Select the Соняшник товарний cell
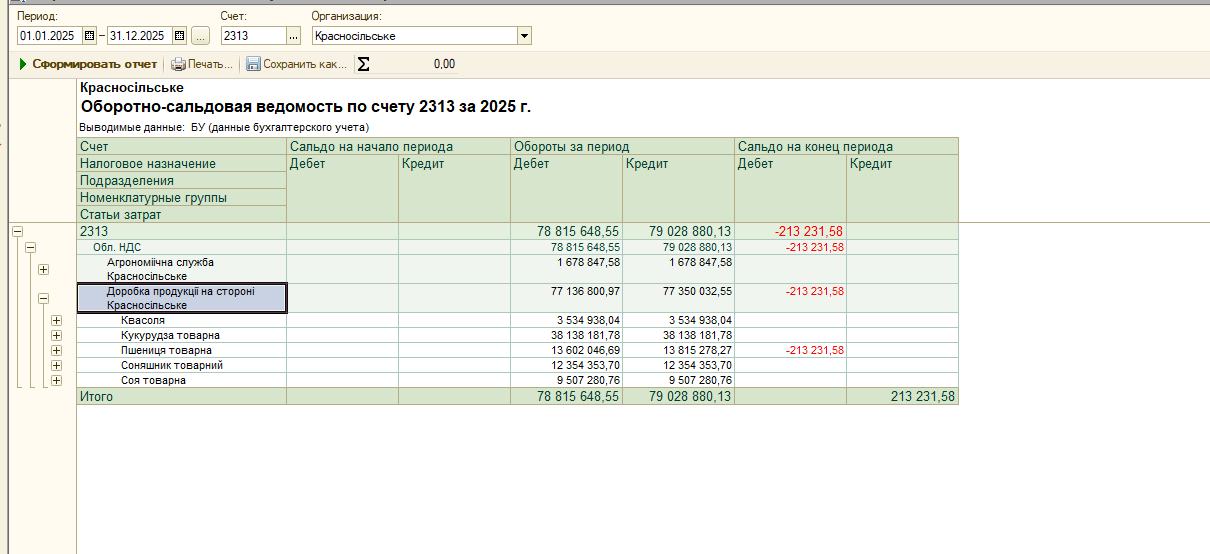The height and width of the screenshot is (554, 1210). [x=182, y=365]
